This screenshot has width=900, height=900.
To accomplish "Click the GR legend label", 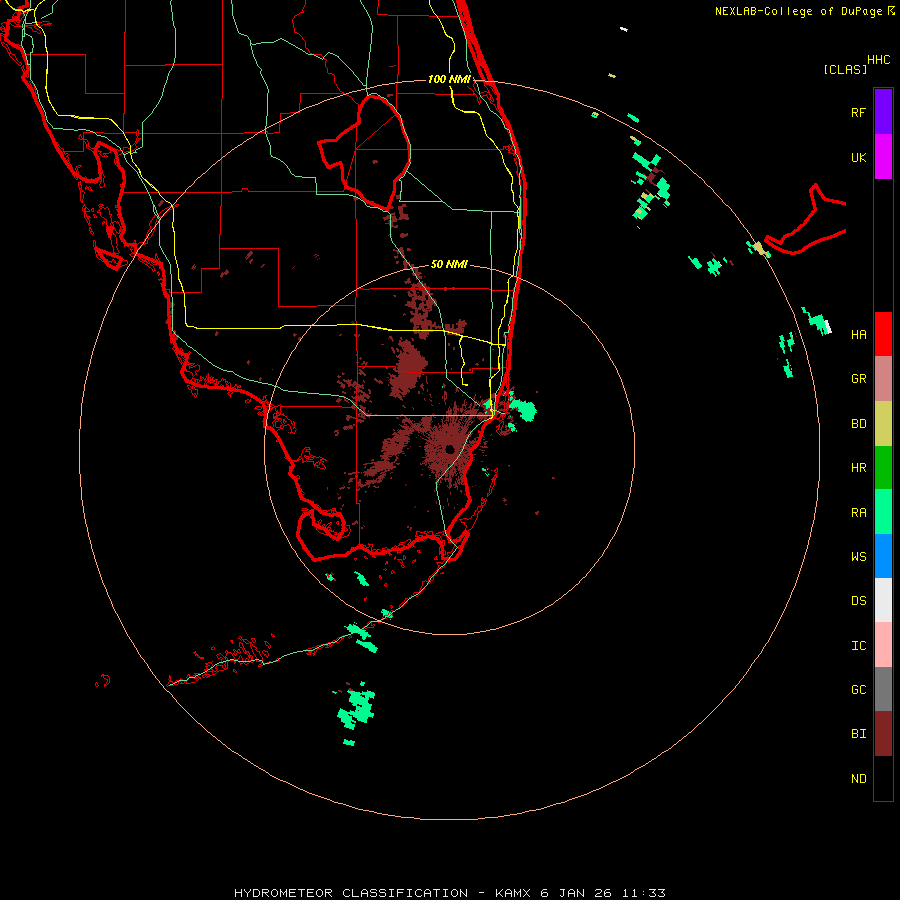I will click(x=859, y=379).
